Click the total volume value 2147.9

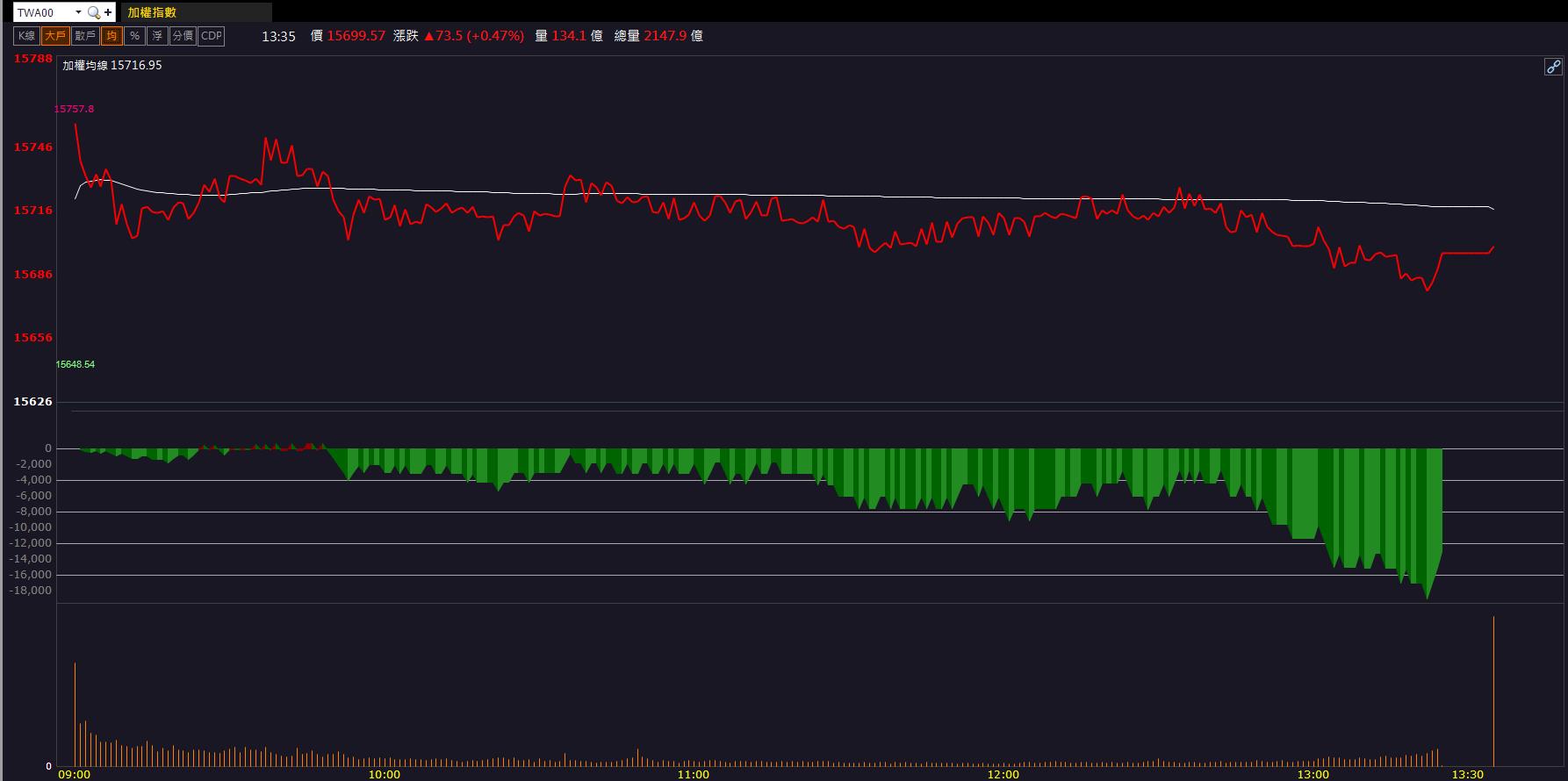pyautogui.click(x=666, y=36)
